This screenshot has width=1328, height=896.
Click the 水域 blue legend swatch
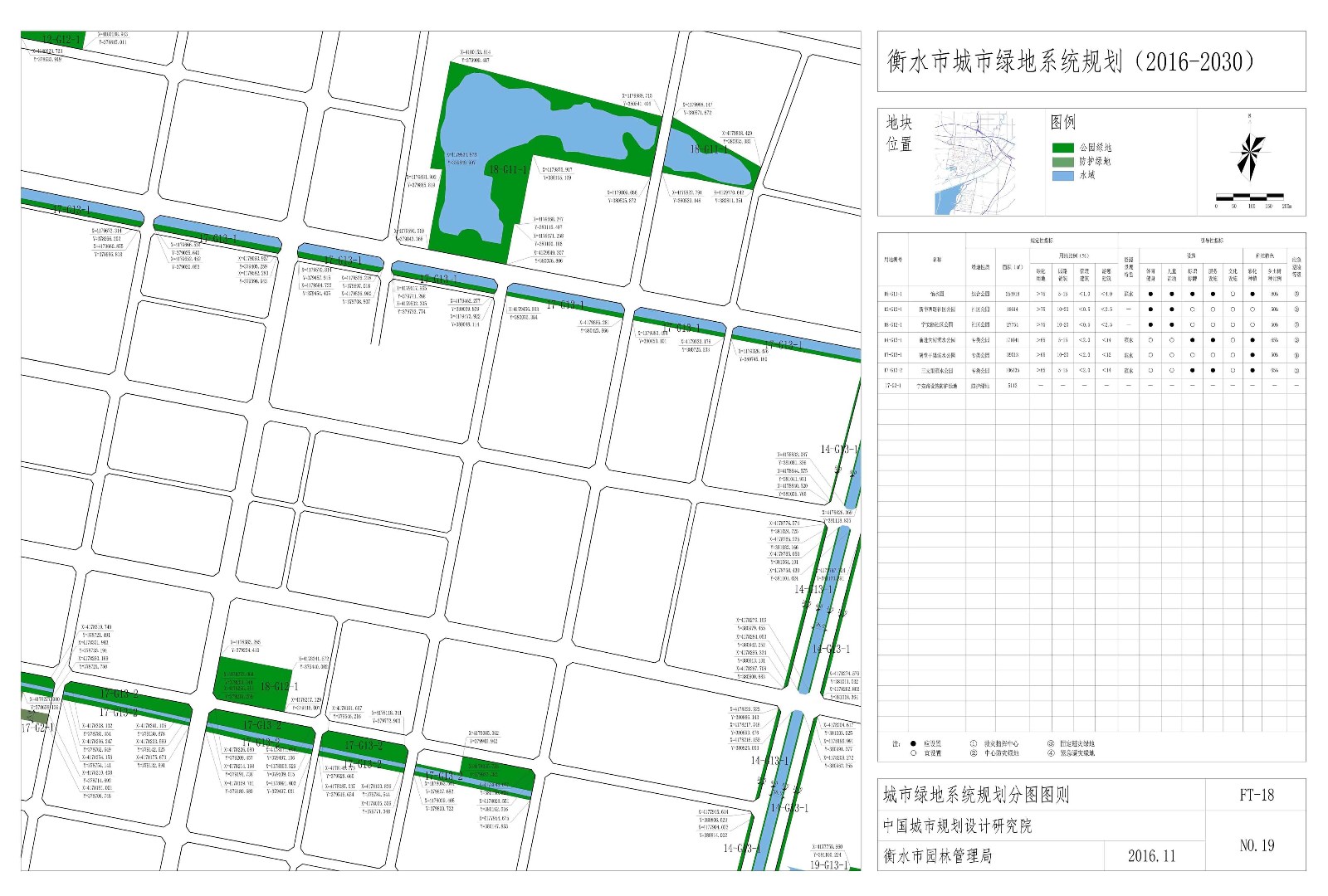(1062, 175)
